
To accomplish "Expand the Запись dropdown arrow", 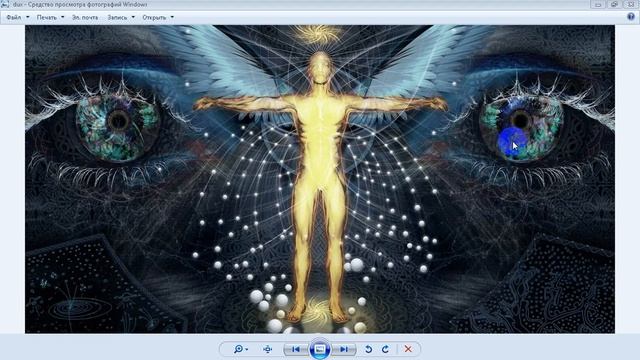I will pyautogui.click(x=133, y=17).
